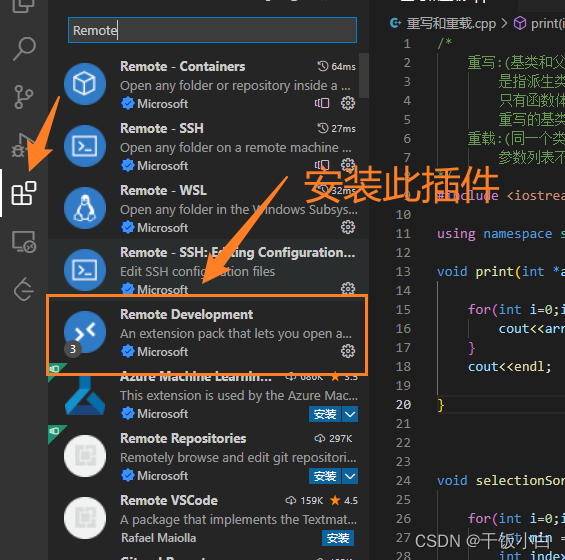Open the Source Control view
This screenshot has height=560, width=565.
[x=24, y=97]
